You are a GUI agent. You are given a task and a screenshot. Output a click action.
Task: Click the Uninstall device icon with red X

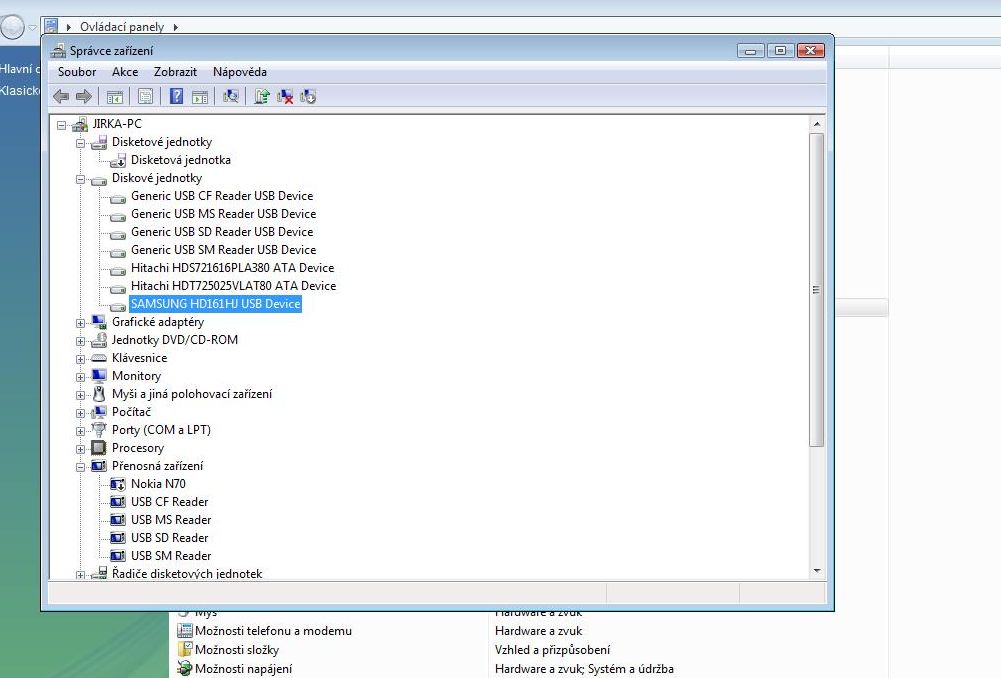285,96
